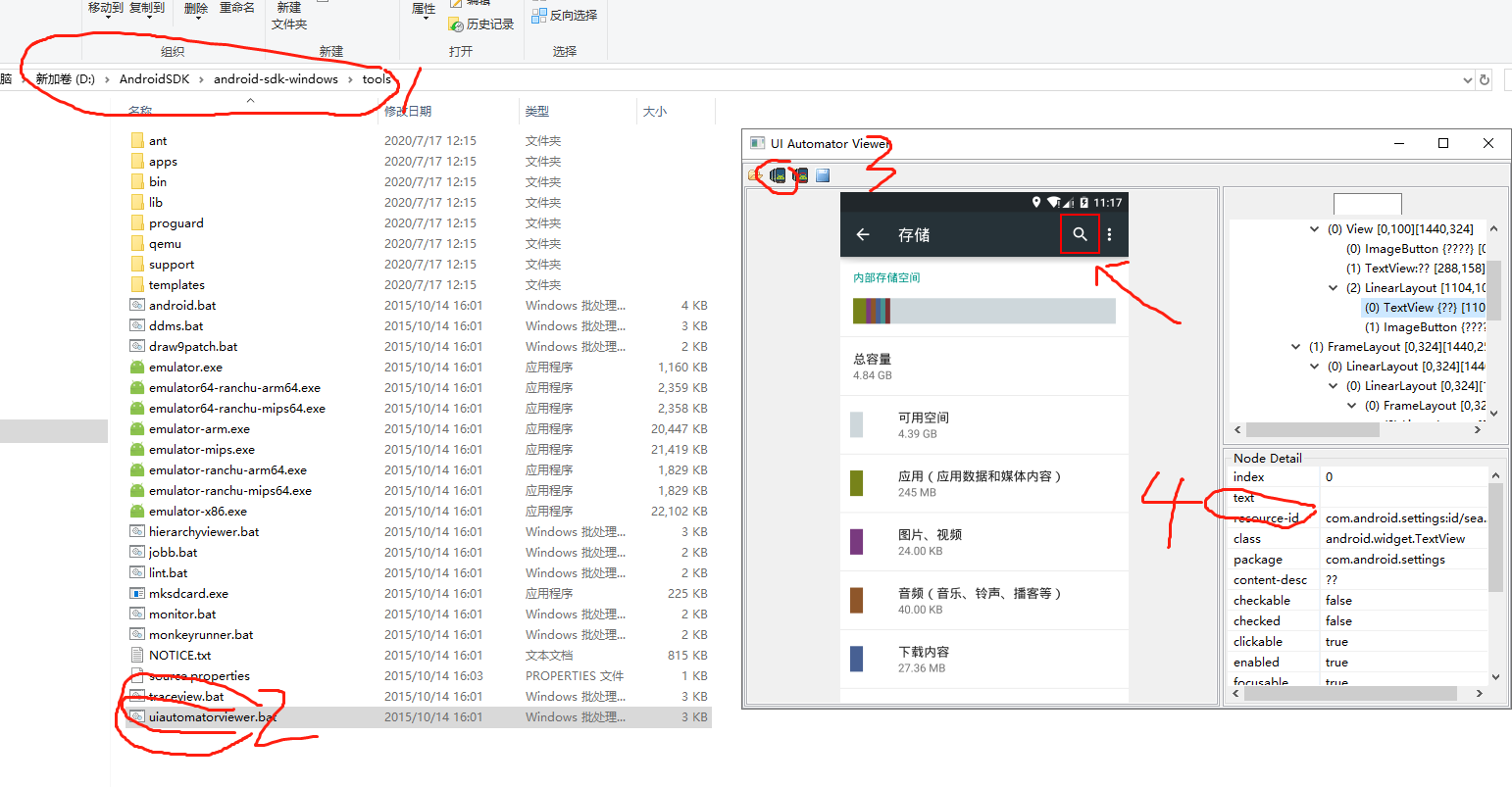Tap the three-dot overflow menu in the phone screenshot
The width and height of the screenshot is (1512, 787).
[x=1110, y=234]
